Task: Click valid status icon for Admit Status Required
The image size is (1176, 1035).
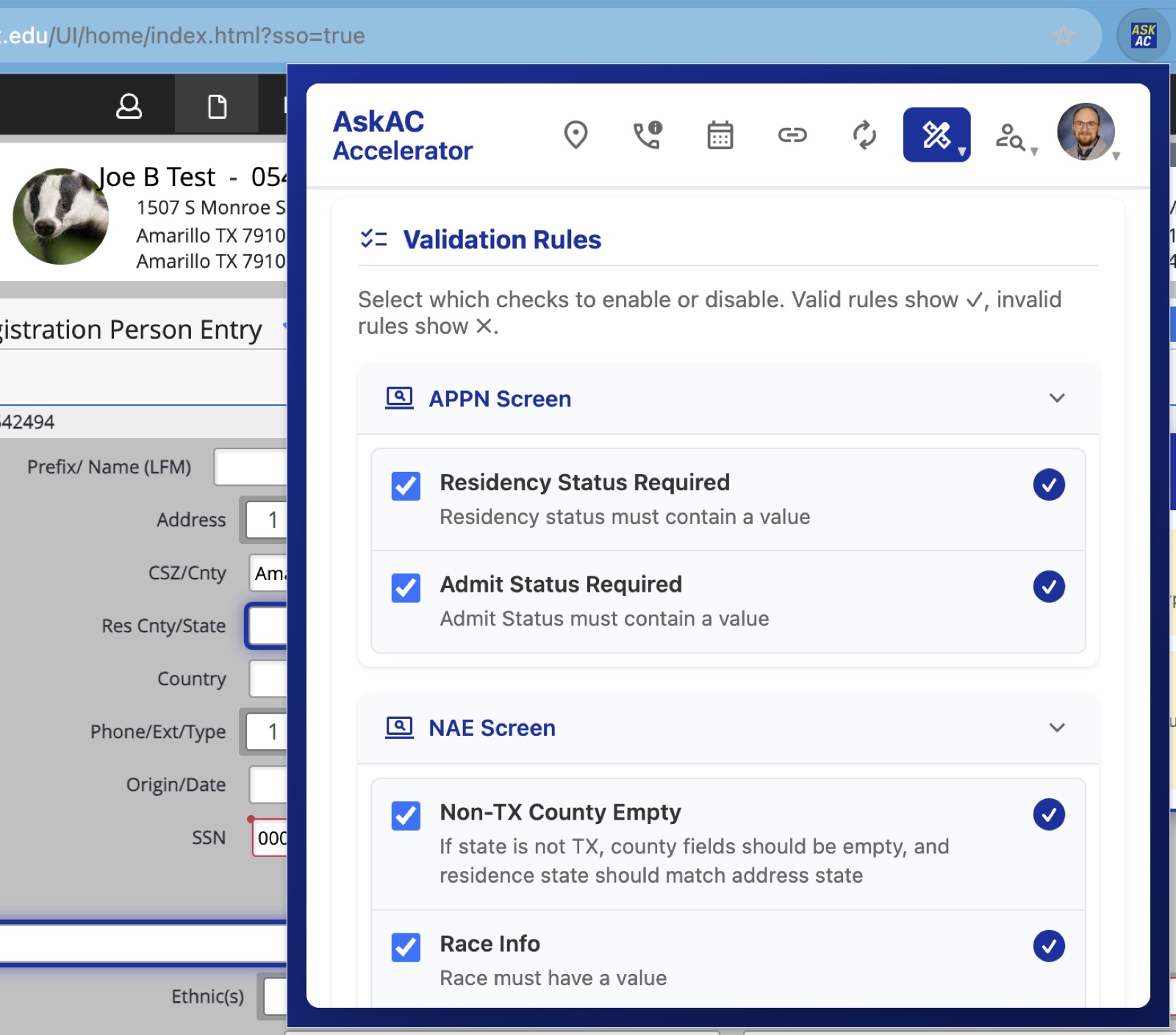Action: pyautogui.click(x=1049, y=587)
